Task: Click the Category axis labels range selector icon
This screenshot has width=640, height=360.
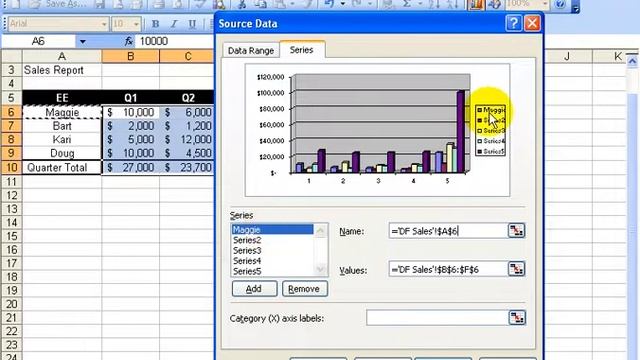Action: pos(517,318)
